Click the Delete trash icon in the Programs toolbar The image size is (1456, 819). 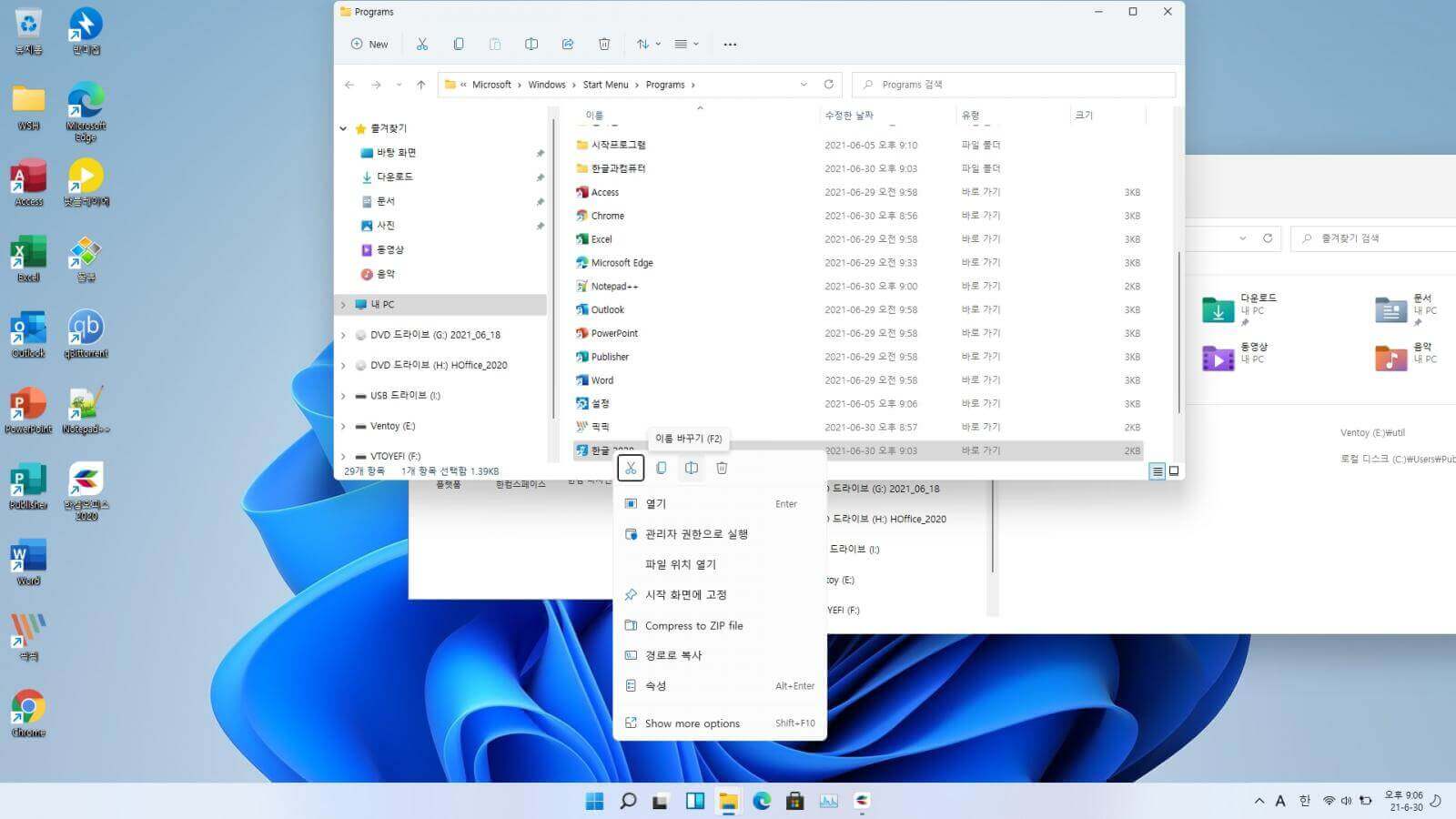point(604,44)
